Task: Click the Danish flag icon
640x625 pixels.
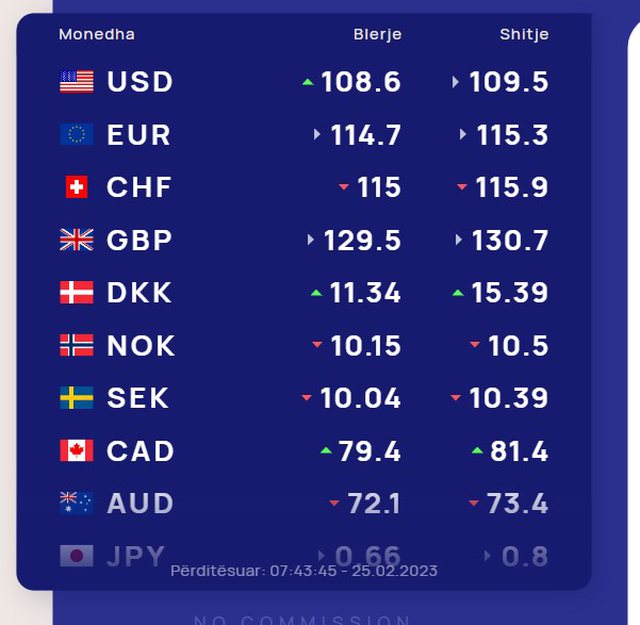Action: tap(76, 293)
